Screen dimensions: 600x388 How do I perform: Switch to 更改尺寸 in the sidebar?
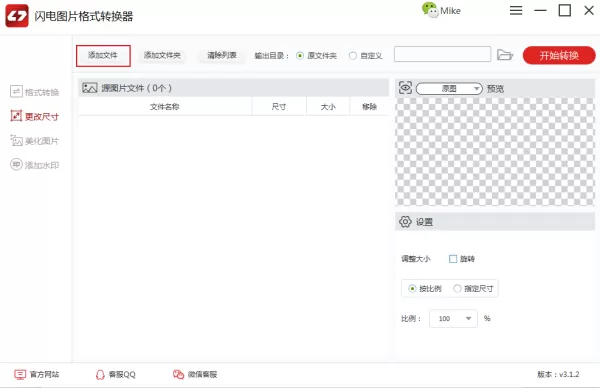(x=34, y=116)
